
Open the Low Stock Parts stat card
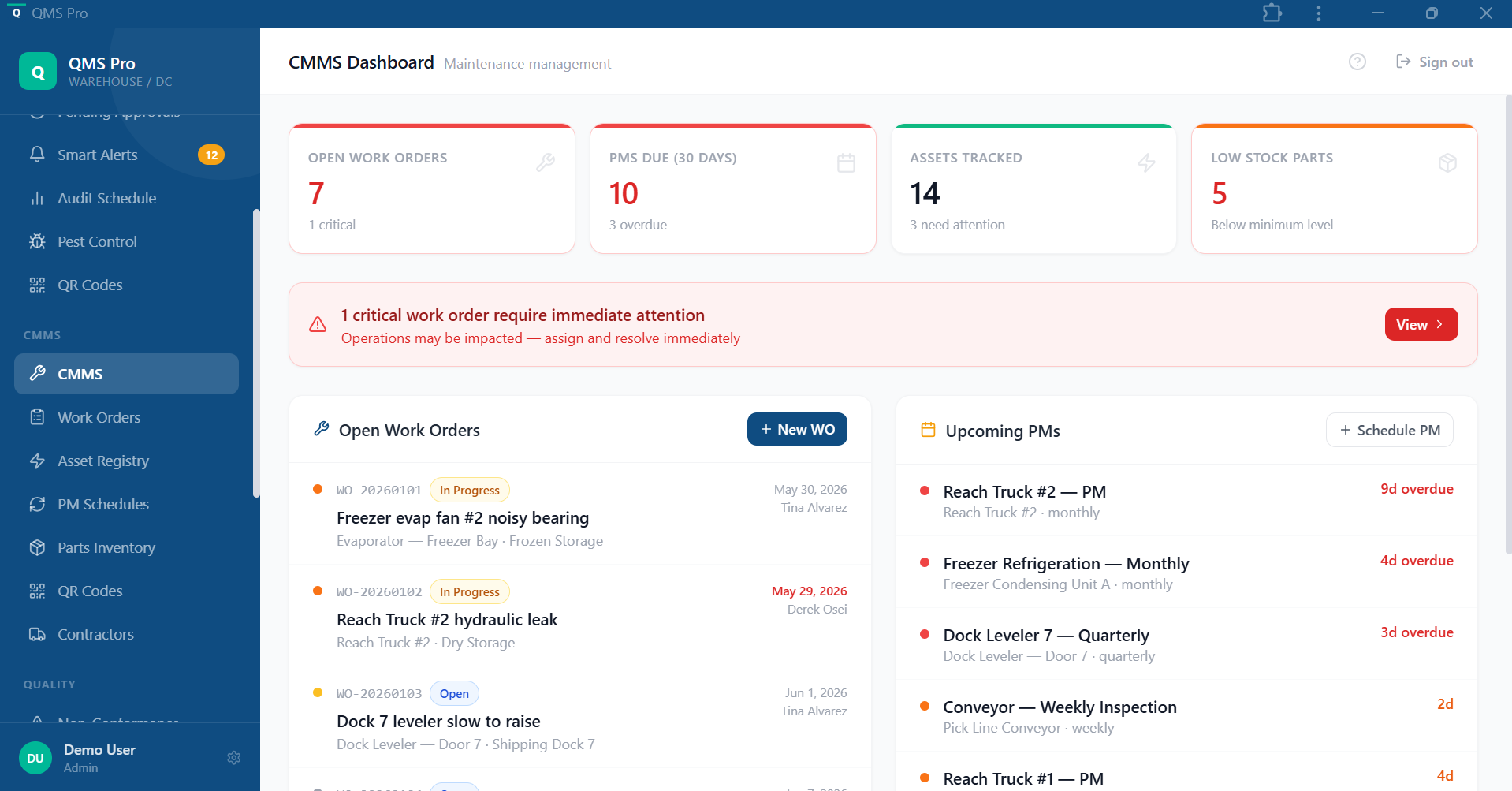(x=1335, y=188)
